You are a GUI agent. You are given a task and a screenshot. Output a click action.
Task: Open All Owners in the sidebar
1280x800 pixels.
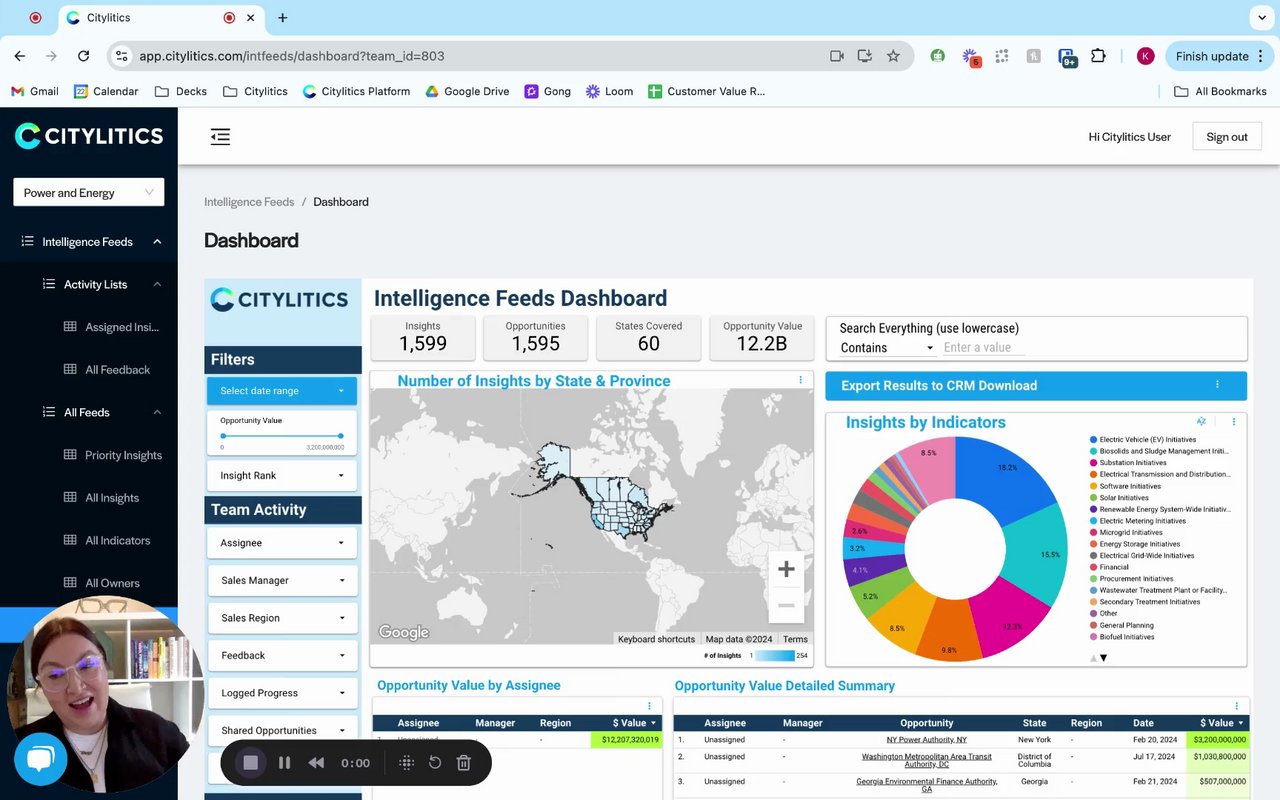112,583
